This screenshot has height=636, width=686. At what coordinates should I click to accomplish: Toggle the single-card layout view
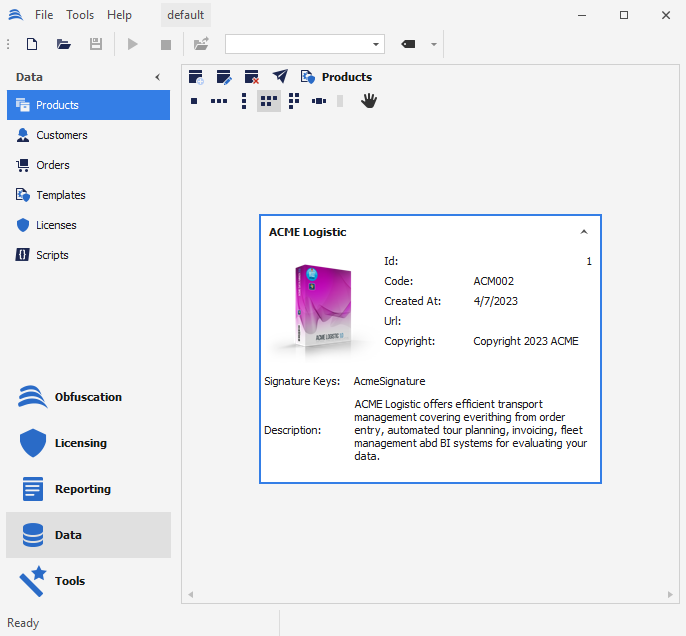tap(194, 101)
